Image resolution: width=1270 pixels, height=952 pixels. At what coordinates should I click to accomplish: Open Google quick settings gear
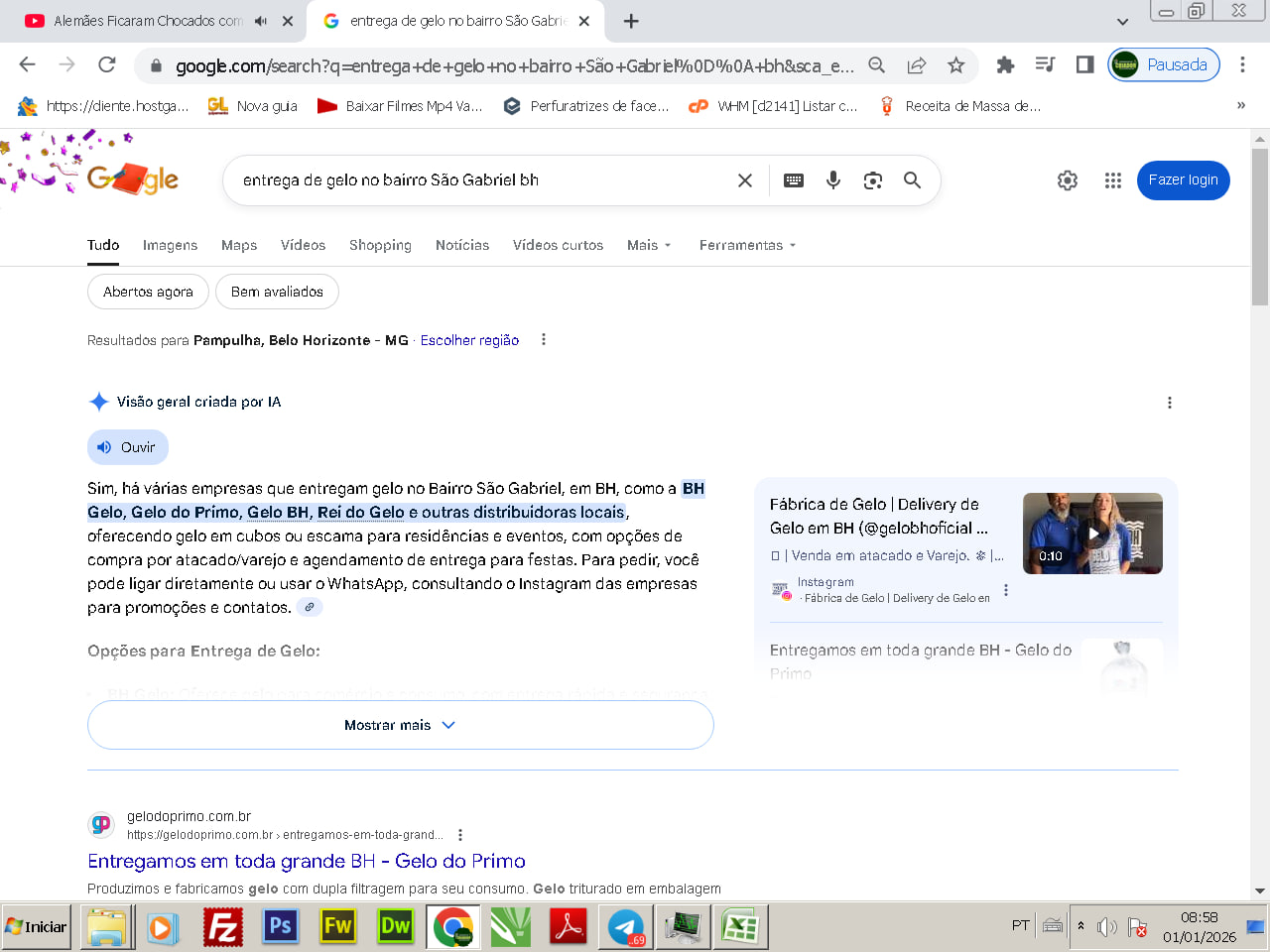coord(1068,179)
